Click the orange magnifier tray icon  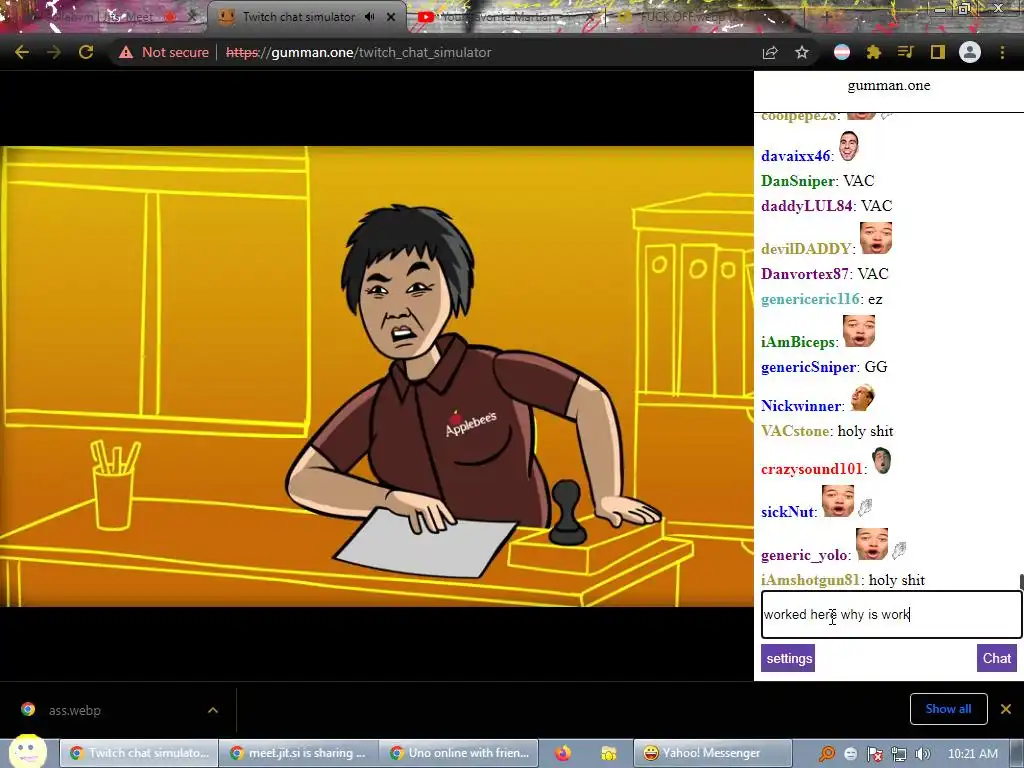coord(827,754)
